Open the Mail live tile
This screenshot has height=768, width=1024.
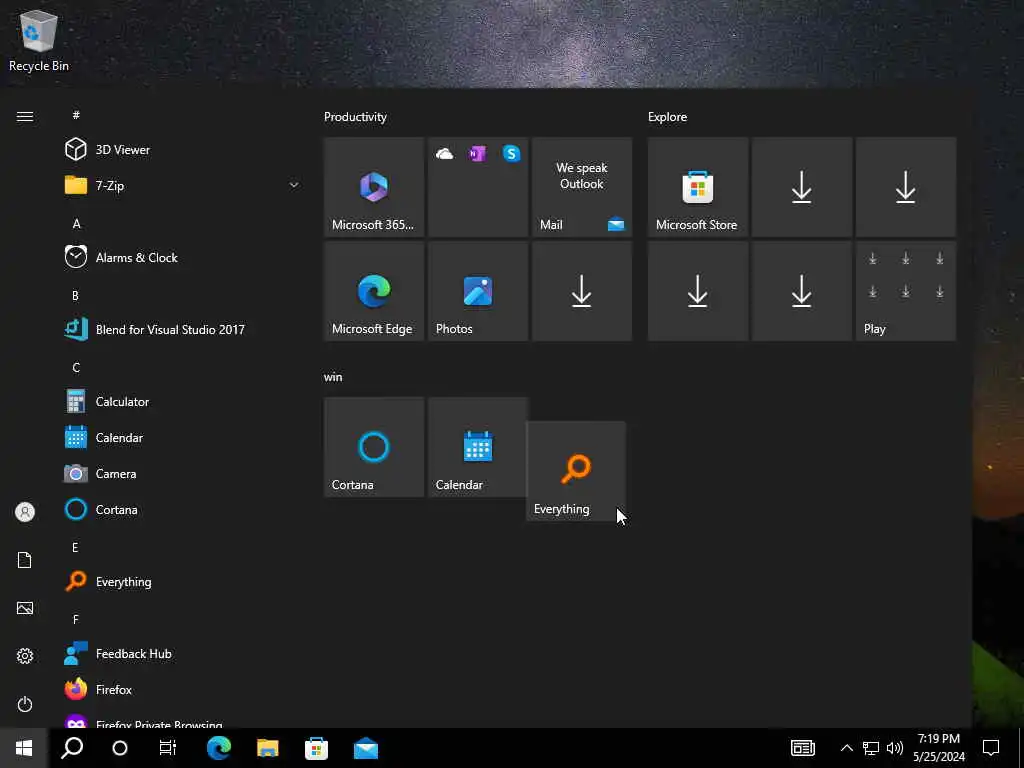coord(582,187)
